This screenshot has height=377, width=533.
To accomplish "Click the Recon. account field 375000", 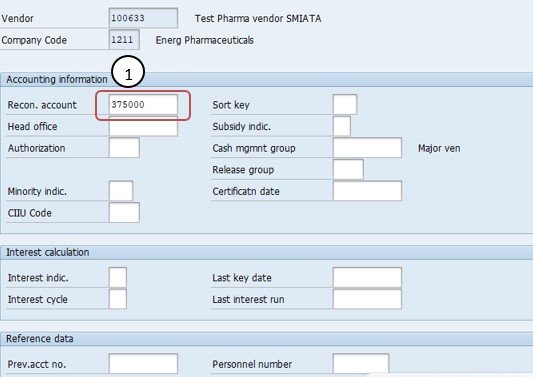I will pyautogui.click(x=143, y=105).
